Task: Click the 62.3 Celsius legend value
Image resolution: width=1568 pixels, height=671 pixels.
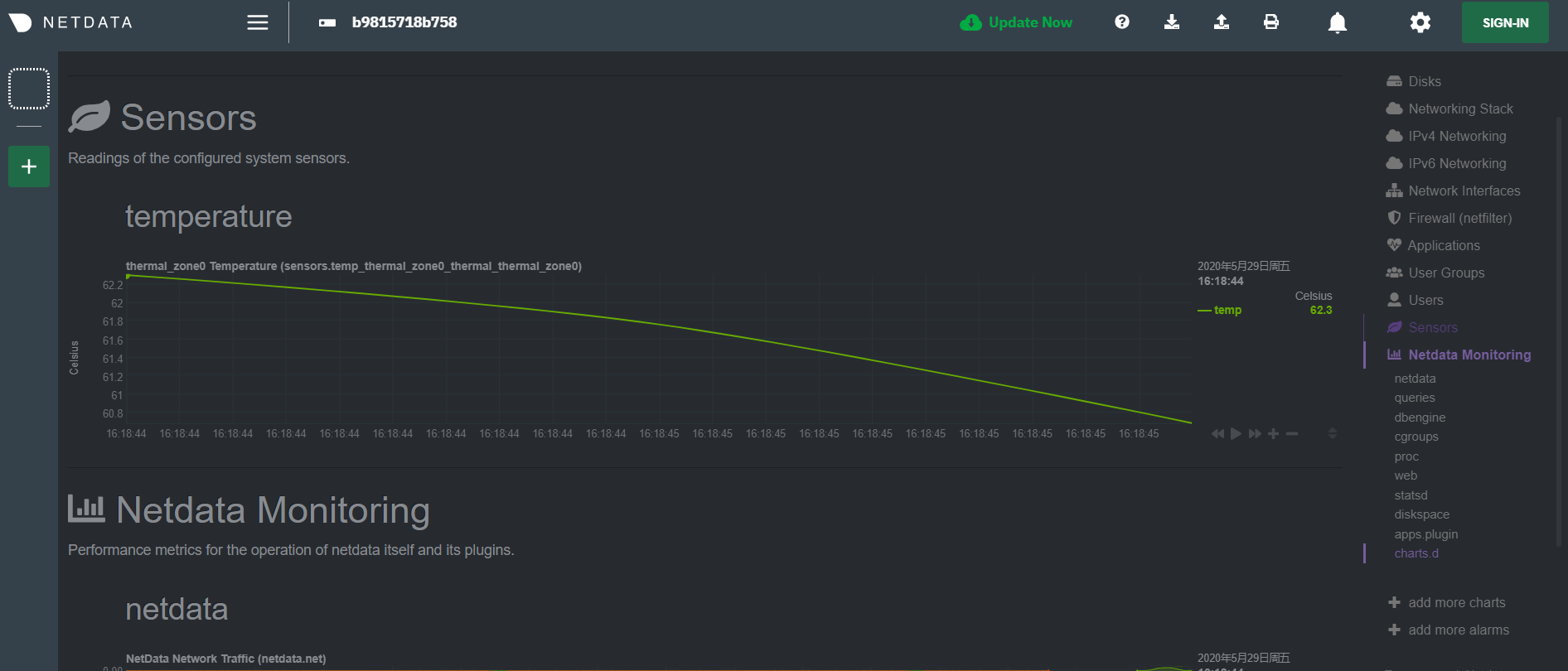Action: [1321, 310]
